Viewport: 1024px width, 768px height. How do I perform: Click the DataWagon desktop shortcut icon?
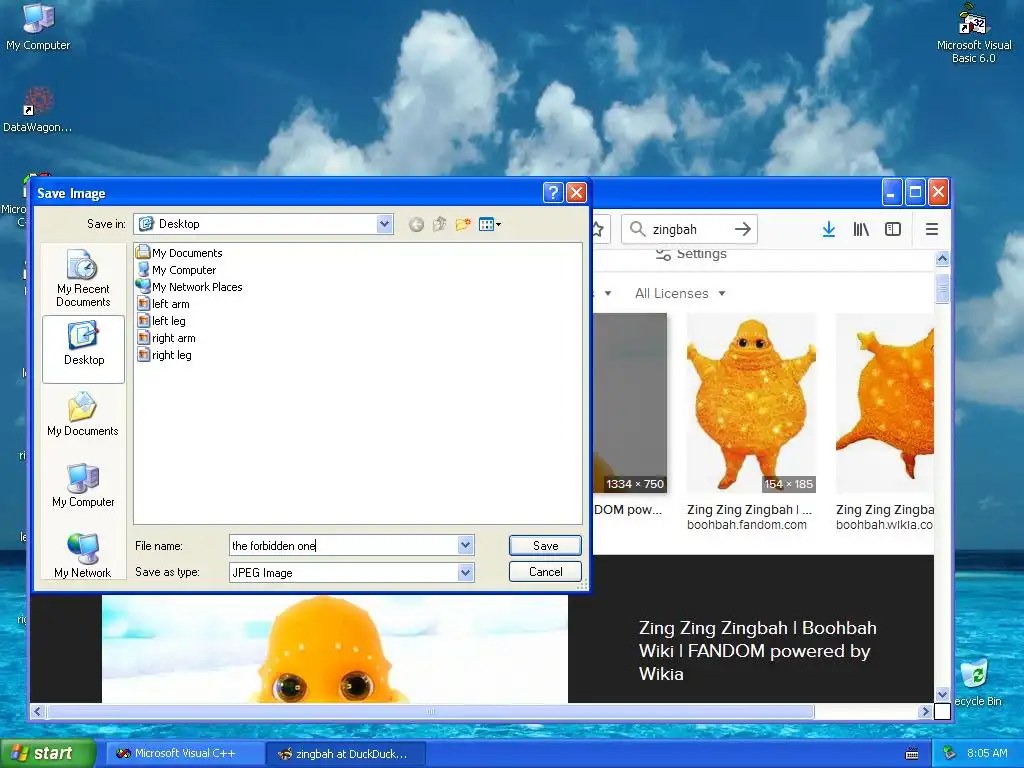click(38, 110)
